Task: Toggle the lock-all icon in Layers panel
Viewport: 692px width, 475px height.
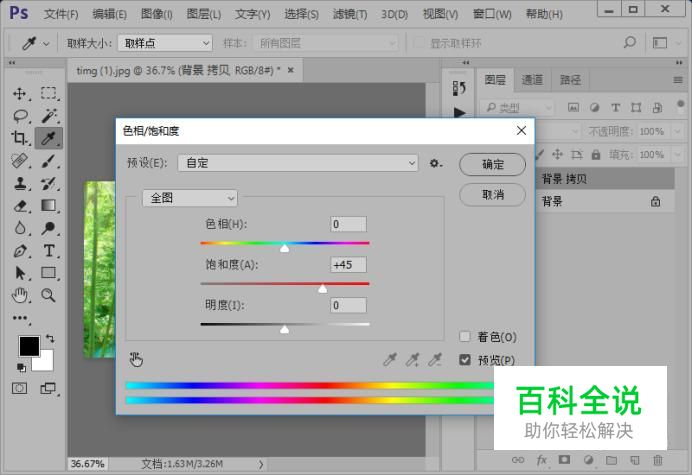Action: [596, 155]
